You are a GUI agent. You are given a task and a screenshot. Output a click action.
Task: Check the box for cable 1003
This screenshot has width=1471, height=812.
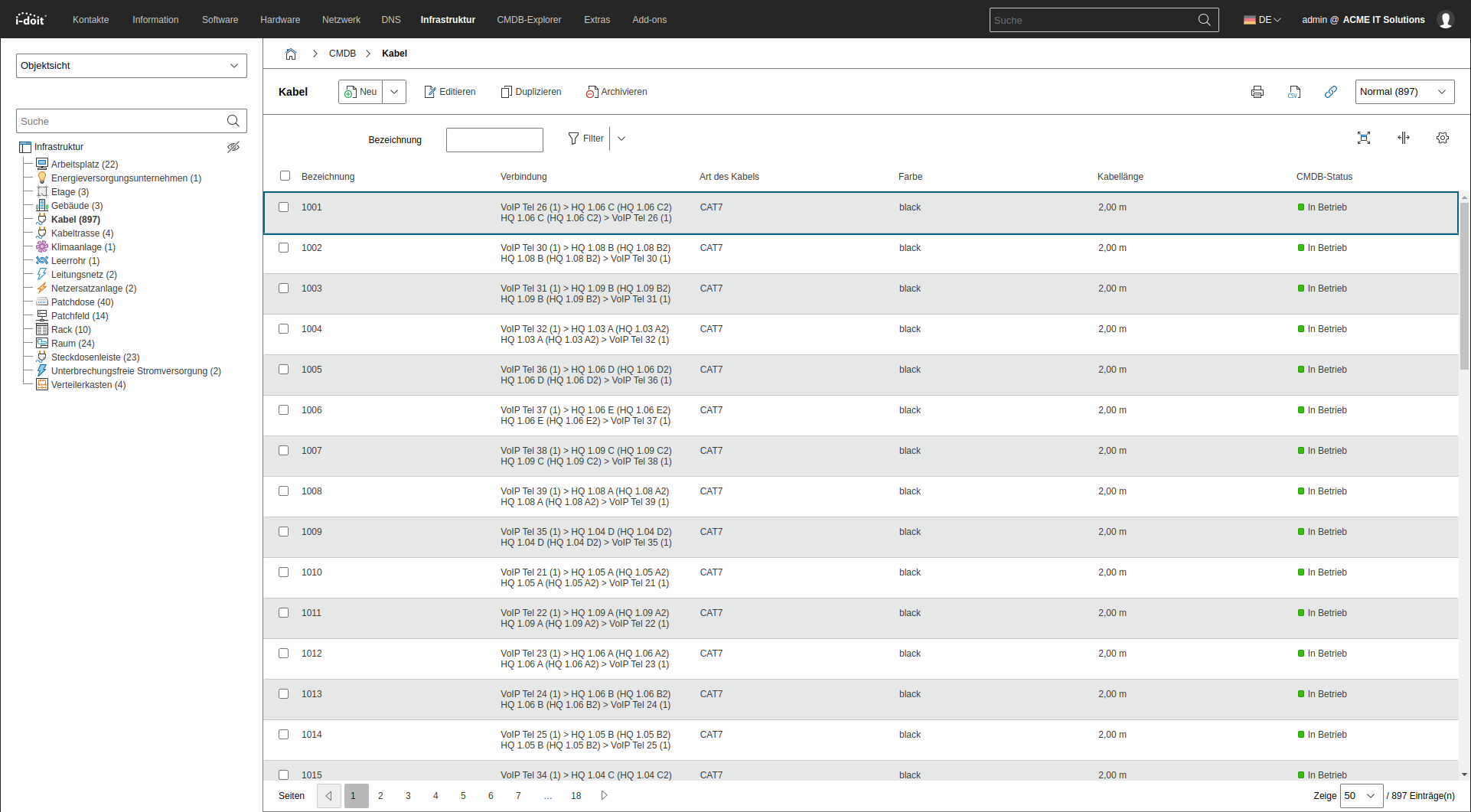pos(284,289)
